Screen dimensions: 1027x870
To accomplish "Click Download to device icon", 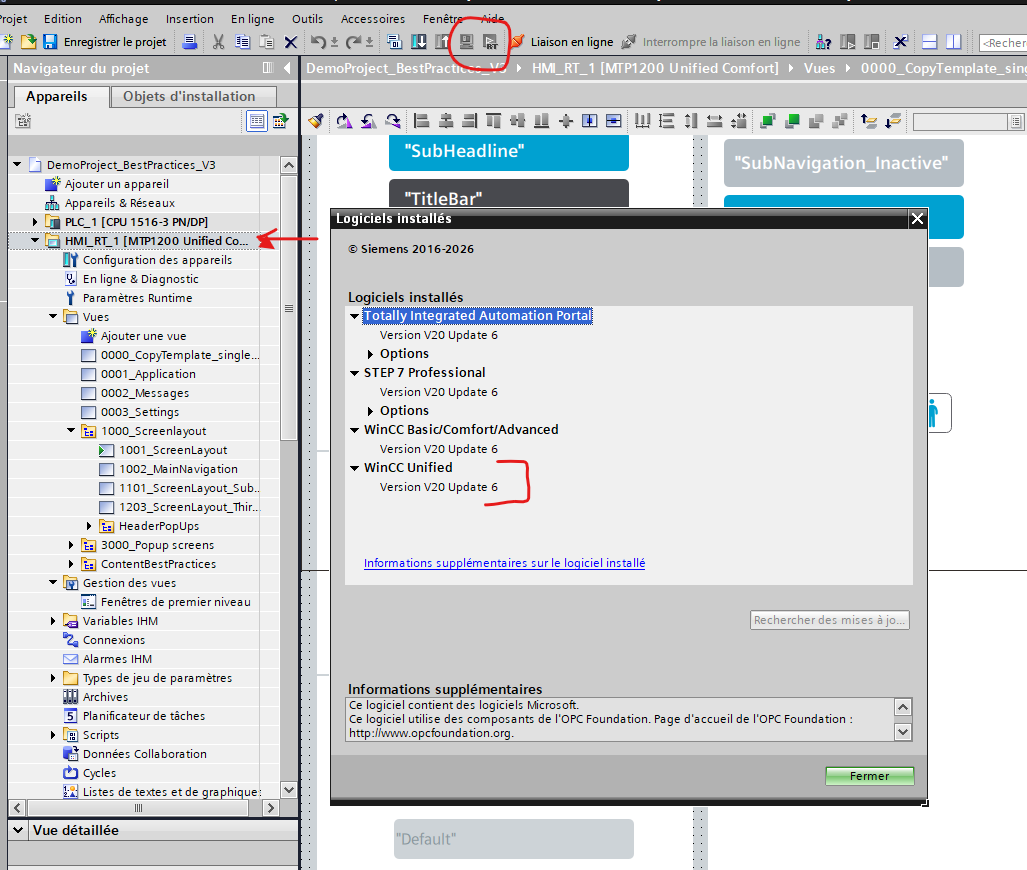I will [x=419, y=42].
